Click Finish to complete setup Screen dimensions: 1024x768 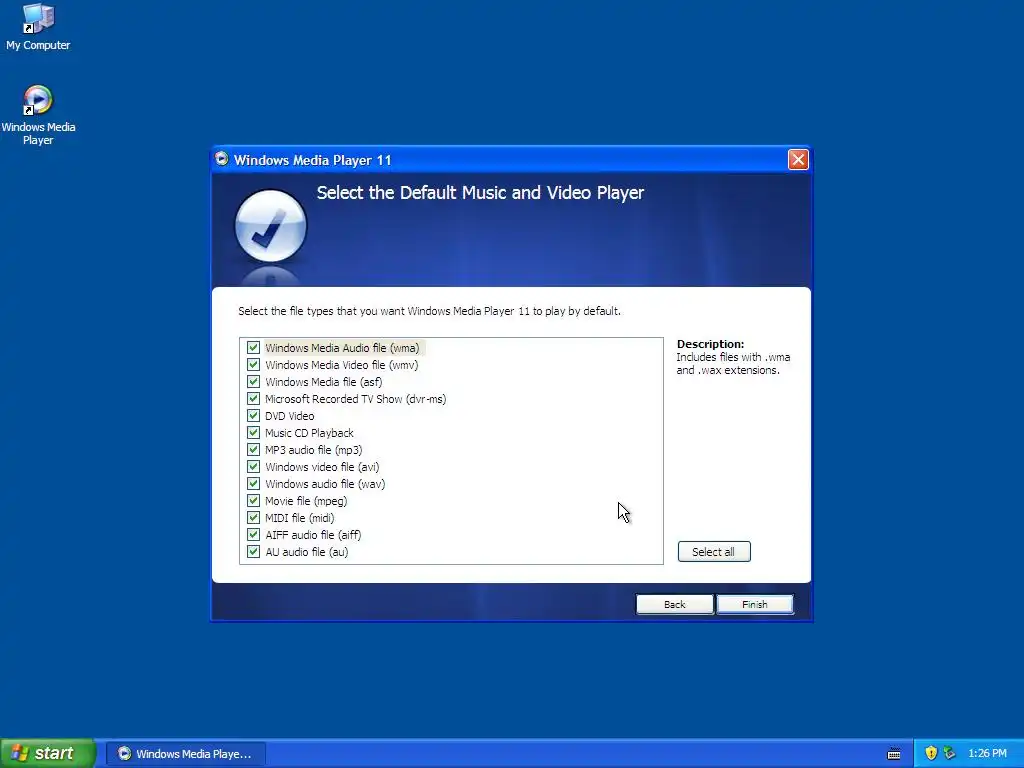pos(755,604)
